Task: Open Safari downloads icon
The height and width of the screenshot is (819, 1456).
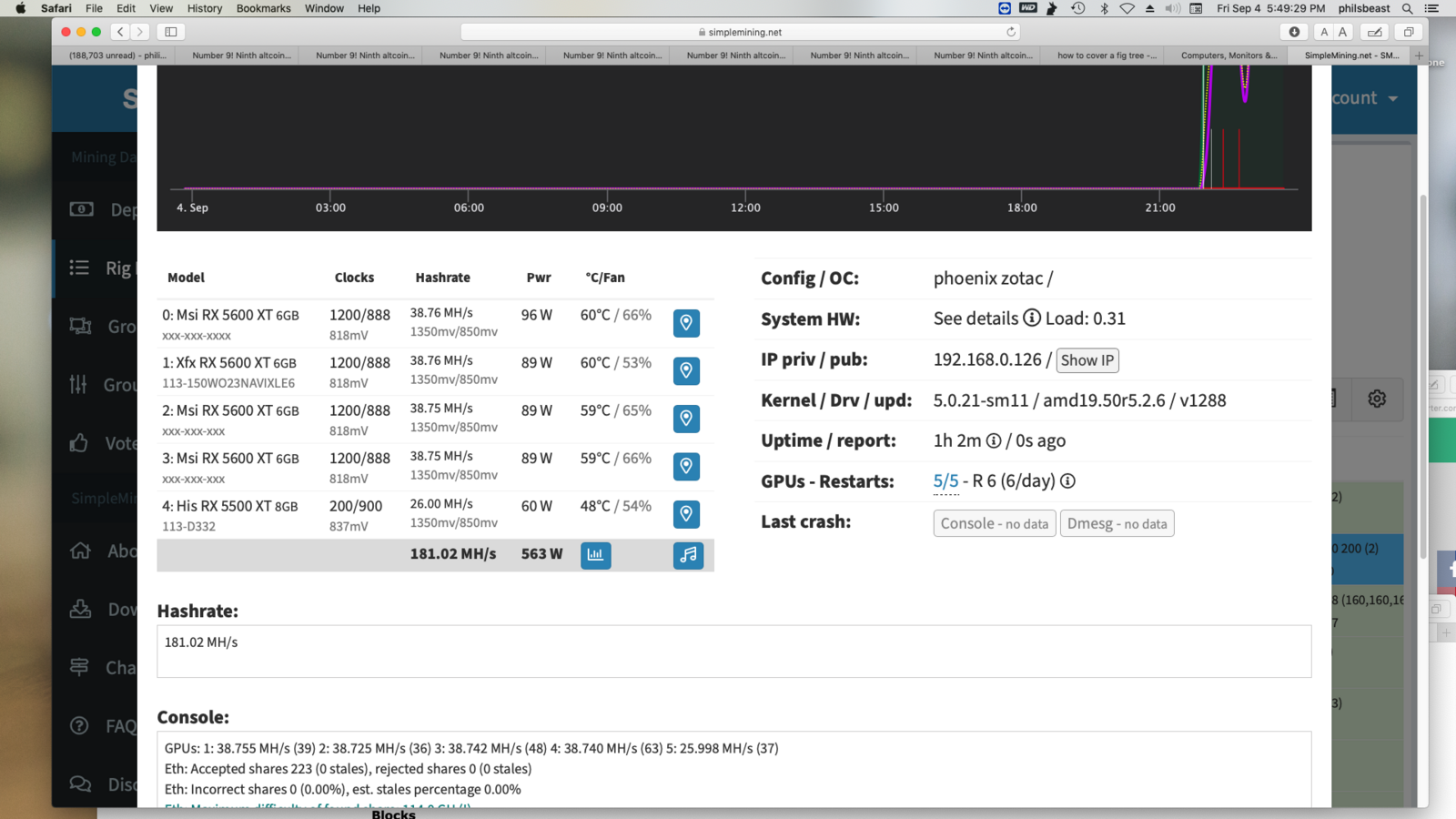Action: [x=1294, y=32]
